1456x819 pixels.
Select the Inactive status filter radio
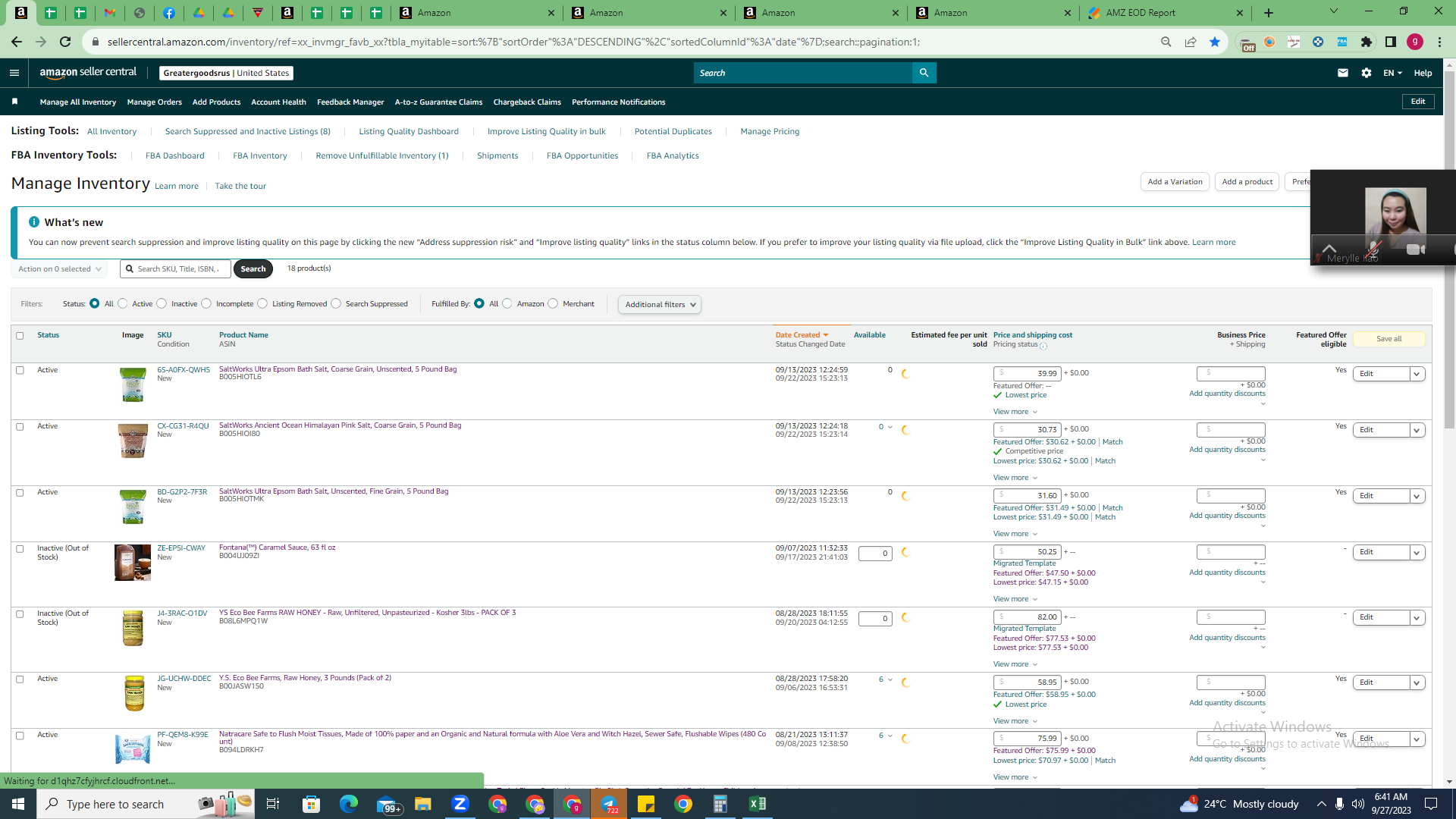click(x=162, y=303)
